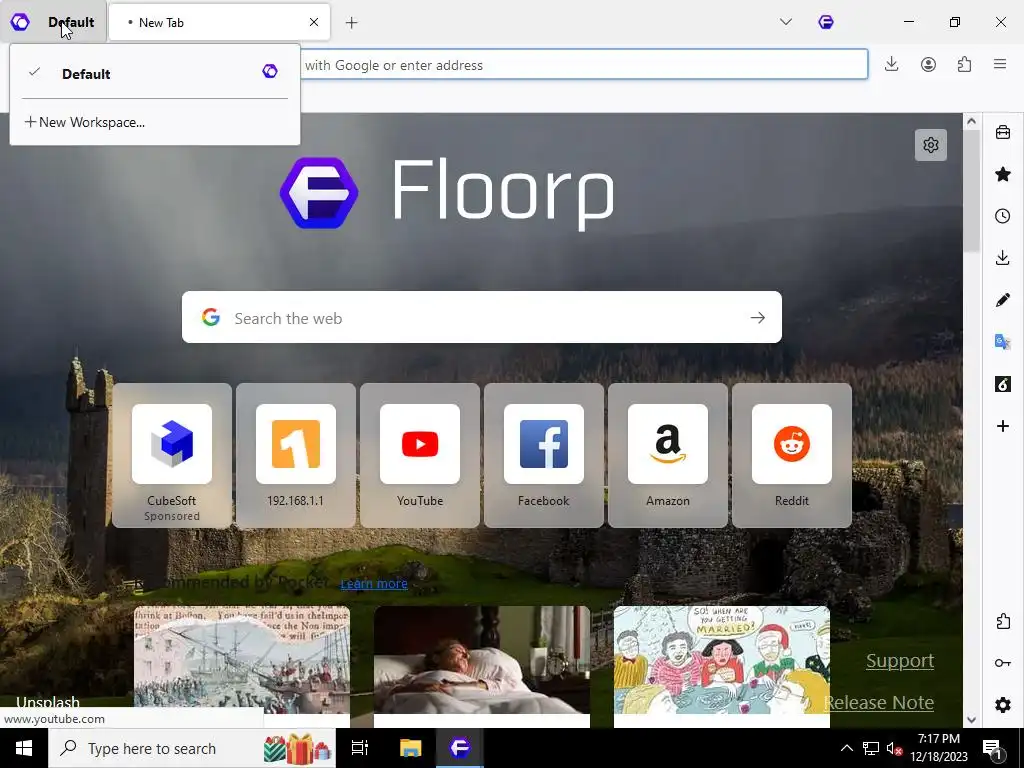1024x768 pixels.
Task: Select the checked Default workspace entry
Action: tap(155, 73)
